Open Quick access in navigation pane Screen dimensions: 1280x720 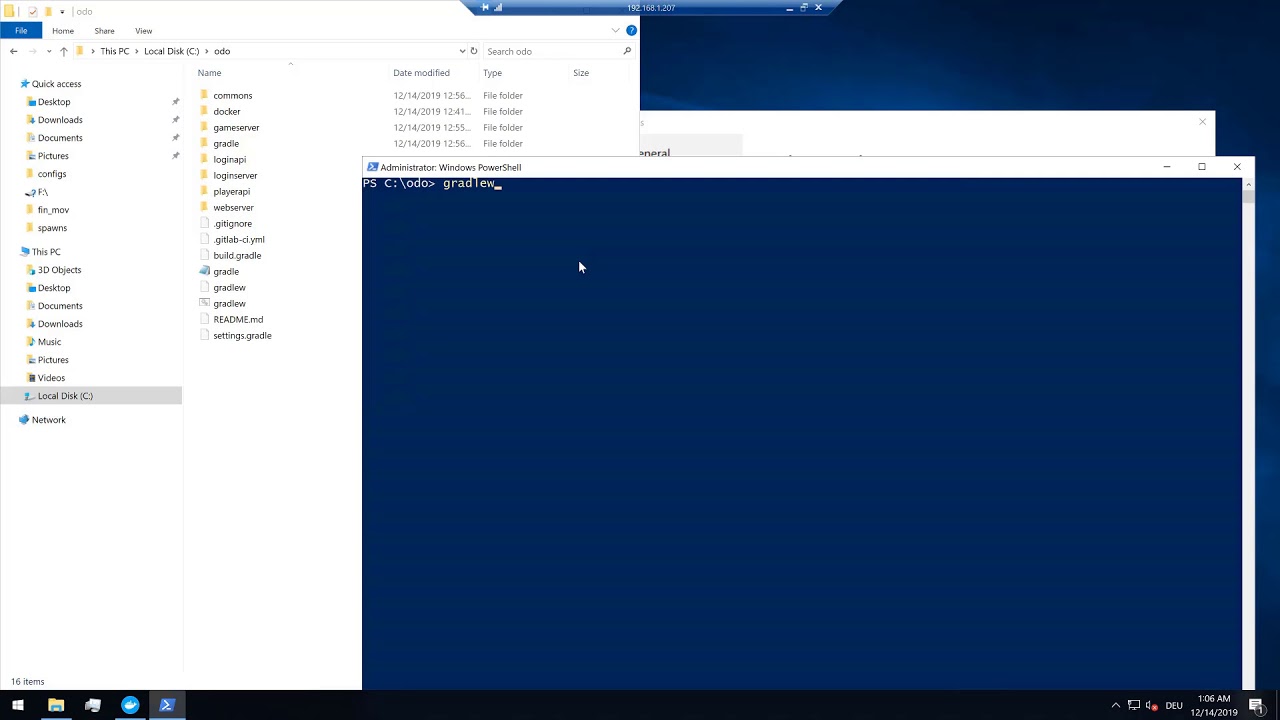[x=56, y=84]
